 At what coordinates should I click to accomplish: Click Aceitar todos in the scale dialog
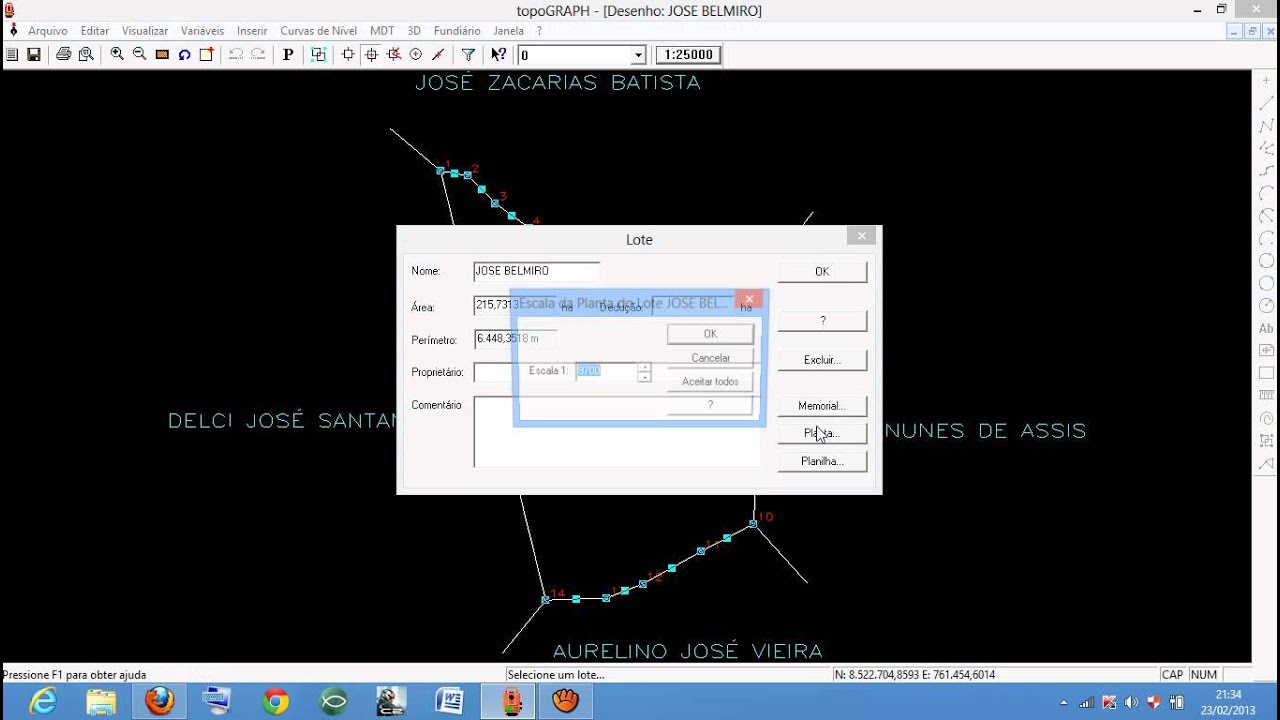pos(710,382)
